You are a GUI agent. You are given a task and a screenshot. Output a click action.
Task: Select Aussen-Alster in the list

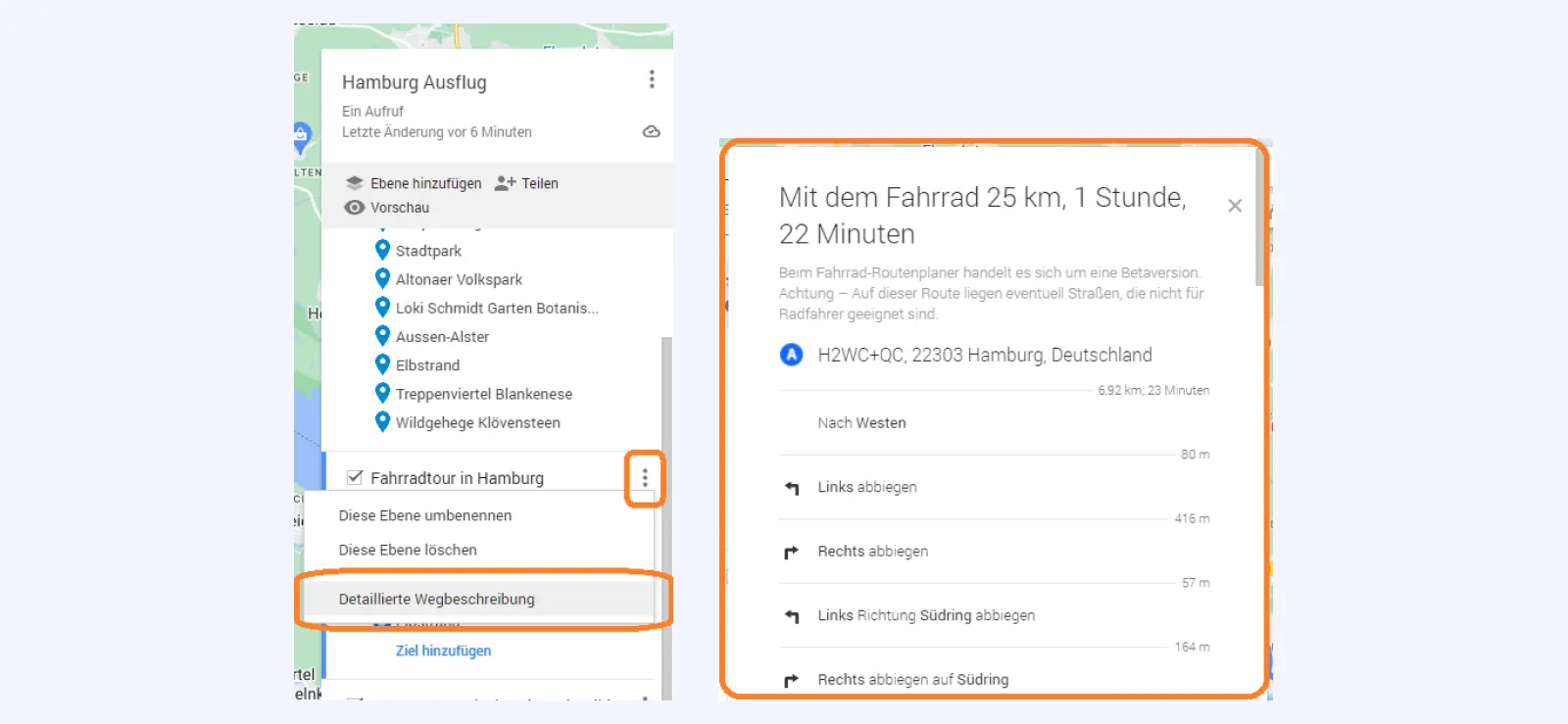click(x=442, y=336)
